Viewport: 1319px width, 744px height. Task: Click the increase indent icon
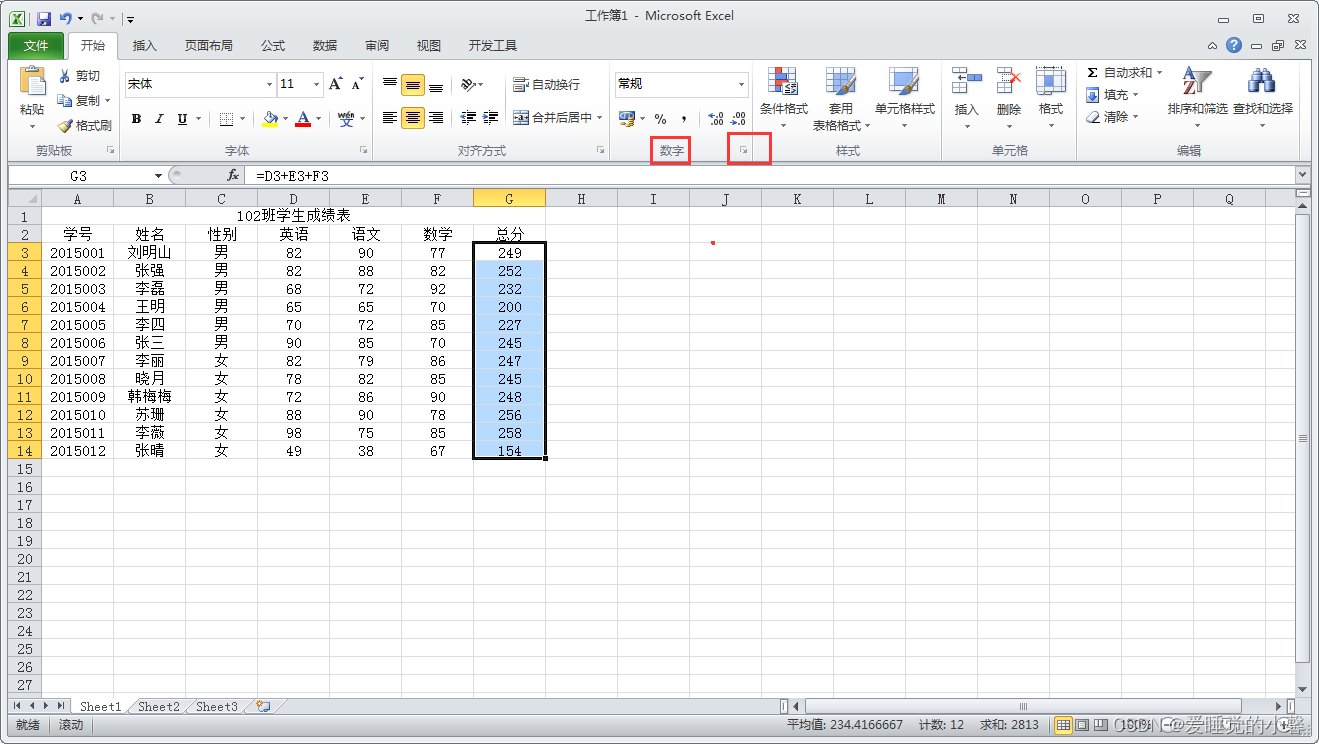(490, 118)
